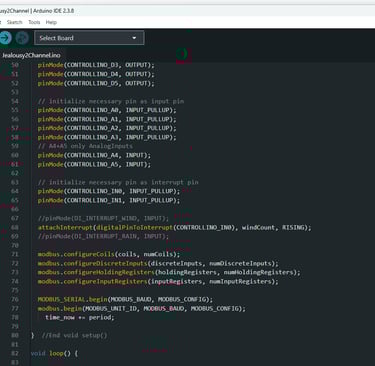Screen dimensions: 375x366
Task: Select the Jealousy2Channel.ino tab
Action: (31, 55)
